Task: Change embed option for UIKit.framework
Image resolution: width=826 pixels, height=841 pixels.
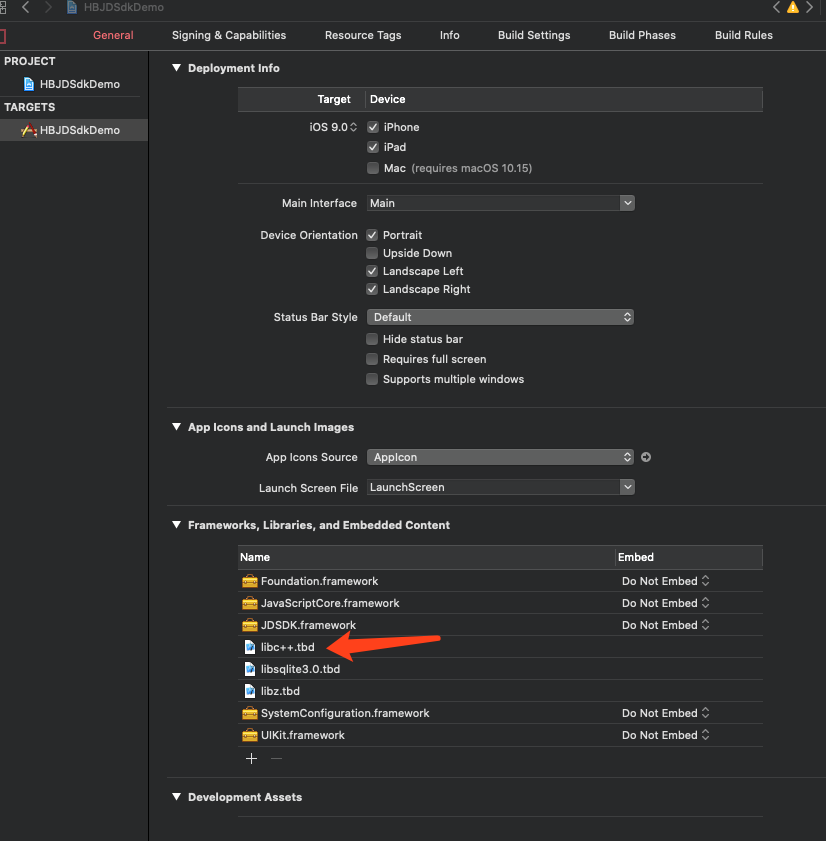Action: click(x=665, y=735)
